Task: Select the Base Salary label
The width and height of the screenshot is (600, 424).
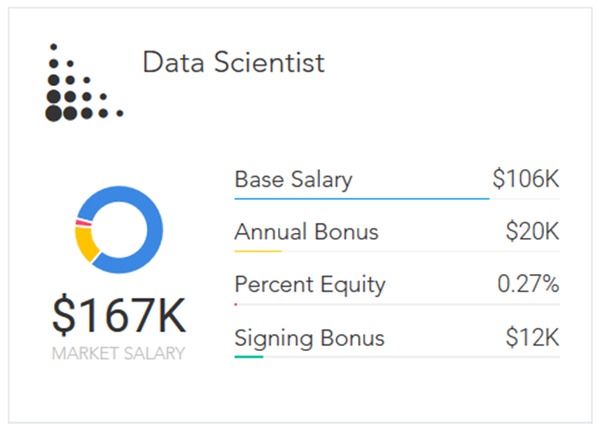Action: pyautogui.click(x=293, y=179)
